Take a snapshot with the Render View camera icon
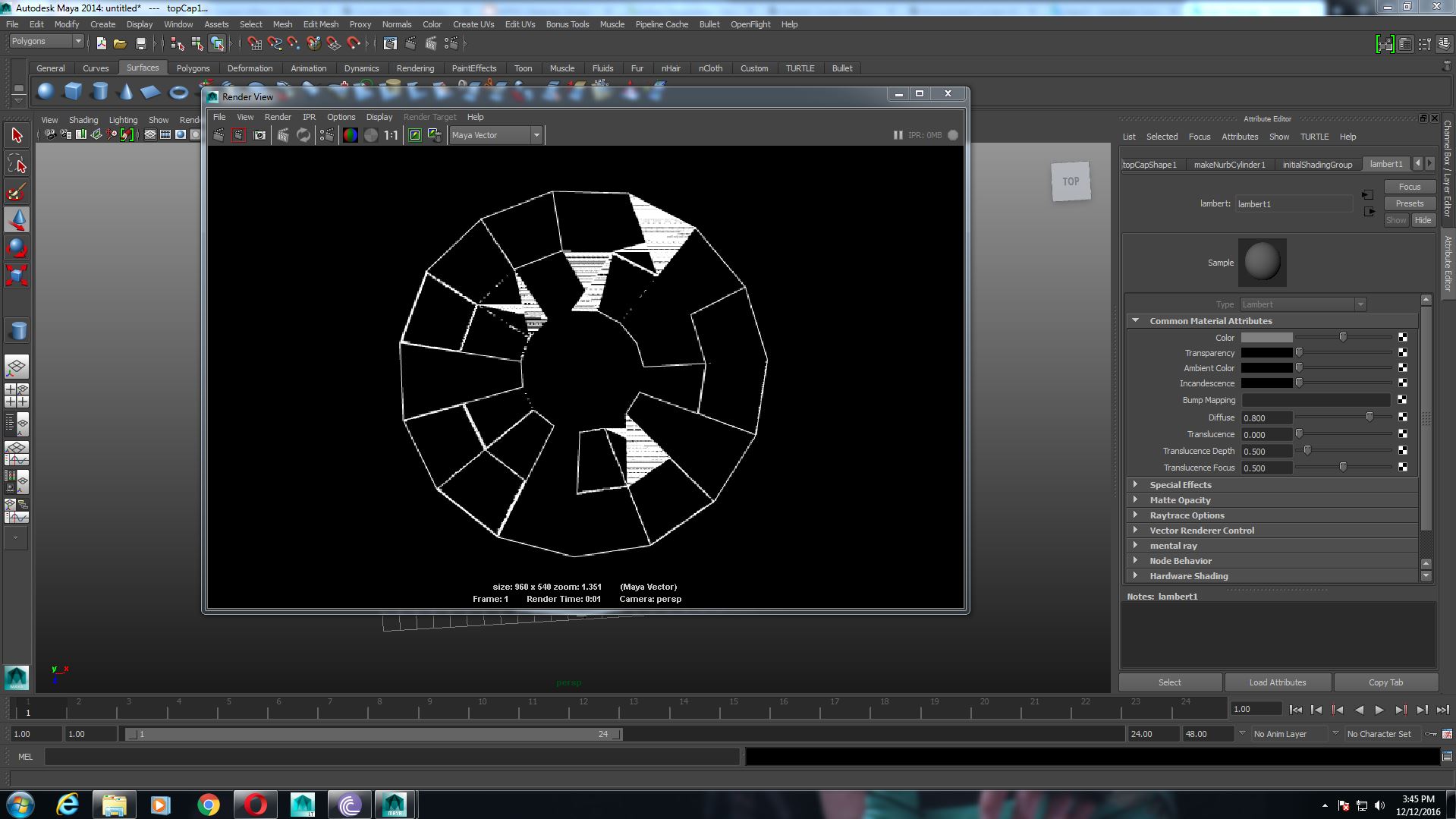 point(259,134)
